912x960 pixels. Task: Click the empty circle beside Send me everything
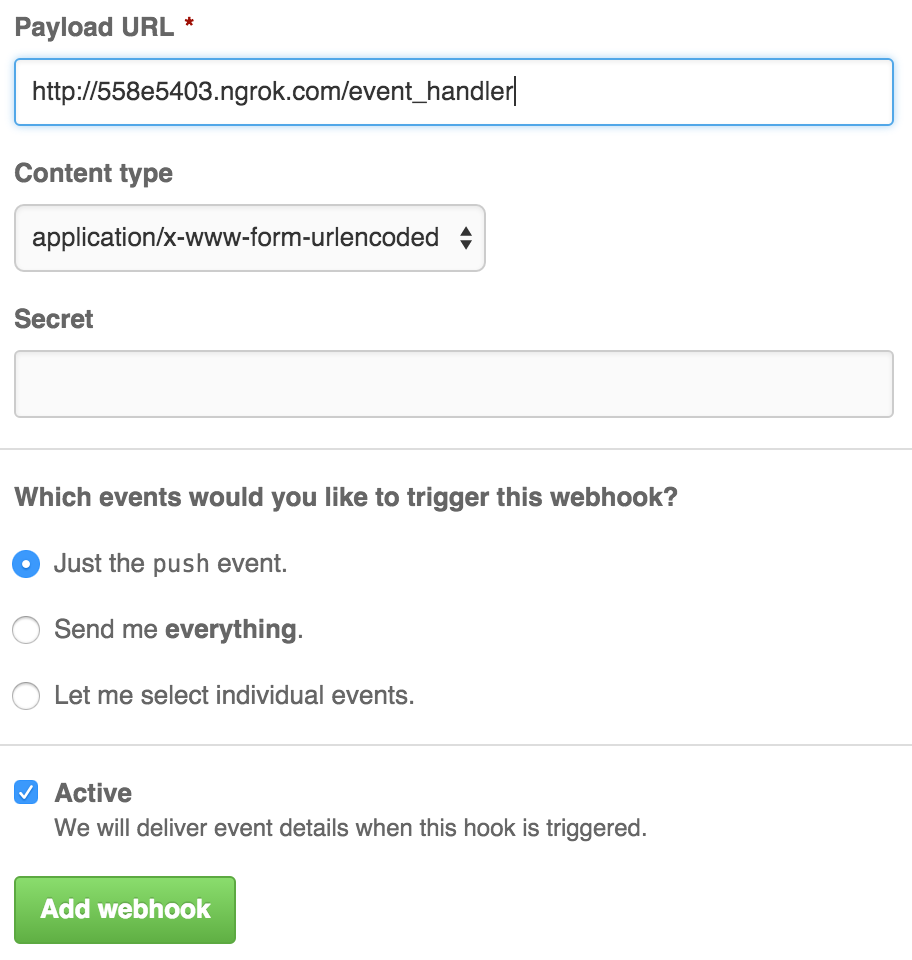(x=26, y=630)
